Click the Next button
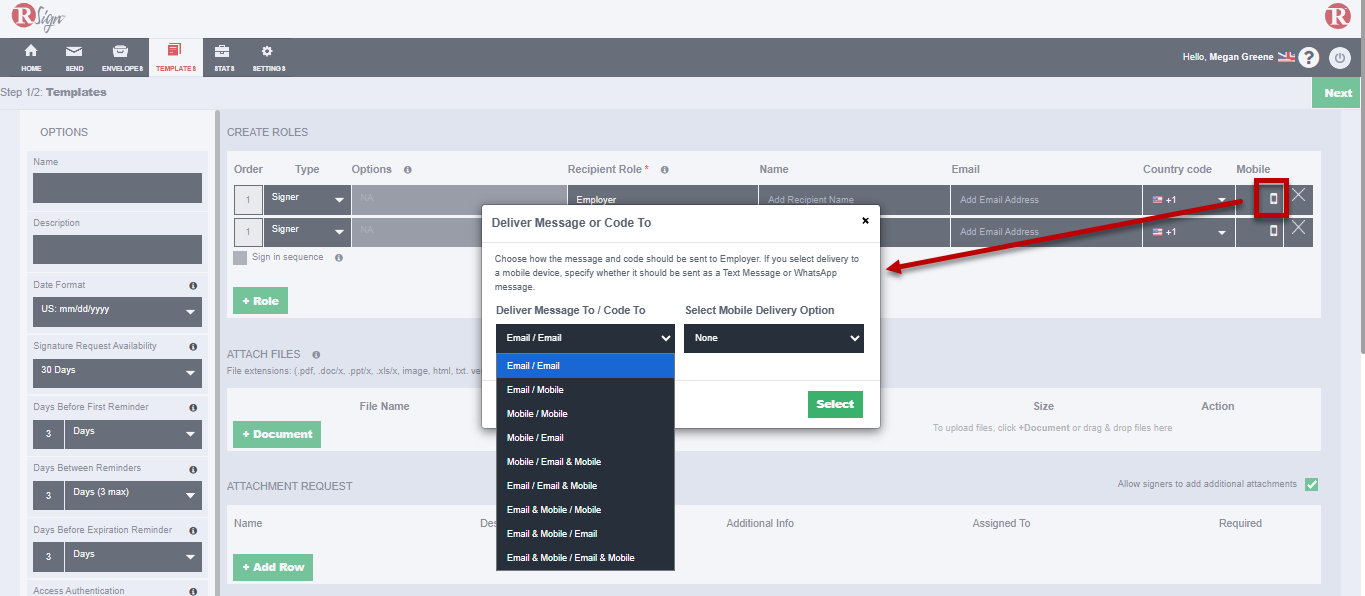The height and width of the screenshot is (596, 1365). pos(1337,93)
